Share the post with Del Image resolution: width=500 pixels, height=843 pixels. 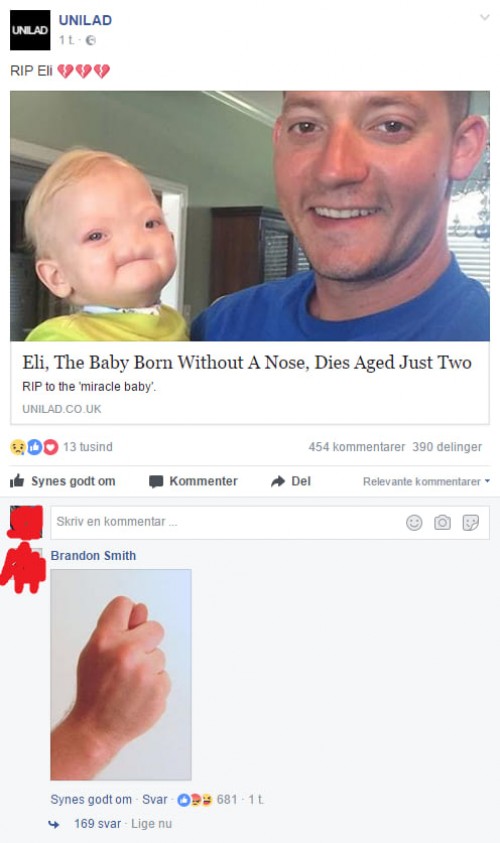click(x=291, y=481)
